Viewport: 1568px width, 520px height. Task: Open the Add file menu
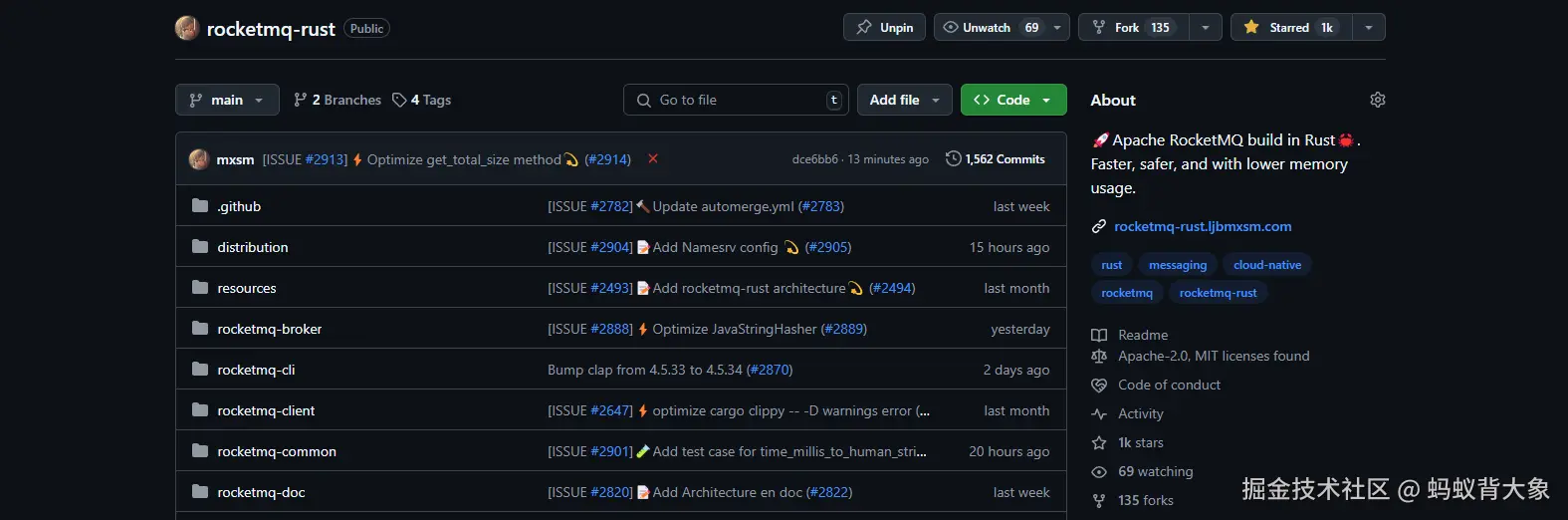[905, 100]
